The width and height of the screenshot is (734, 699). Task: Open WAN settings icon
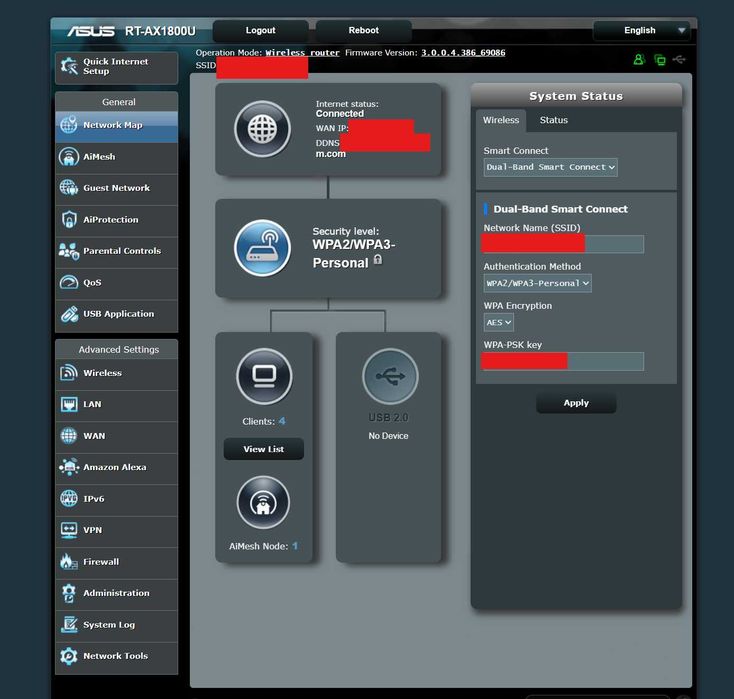(69, 436)
